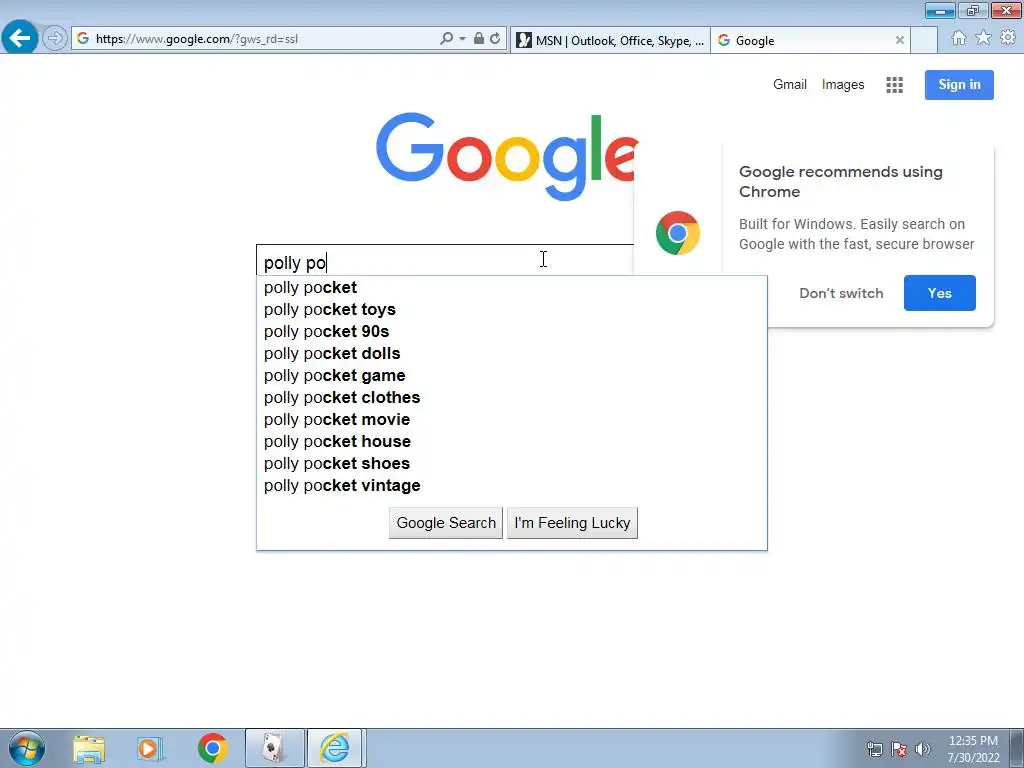1024x768 pixels.
Task: Launch Chrome from the taskbar
Action: click(x=212, y=748)
